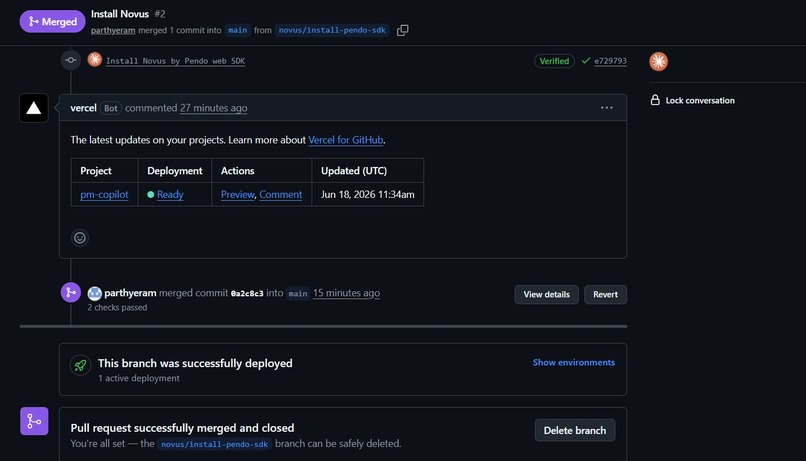The width and height of the screenshot is (806, 461).
Task: Open the Vercel bot avatar
Action: pos(34,108)
